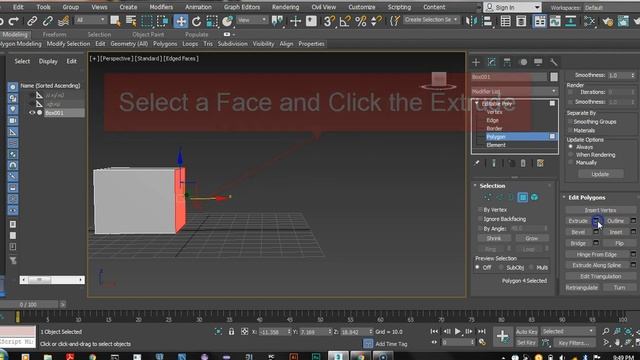Screen dimensions: 640x360
Task: Toggle visibility eye of Box001
Action: [x=32, y=113]
